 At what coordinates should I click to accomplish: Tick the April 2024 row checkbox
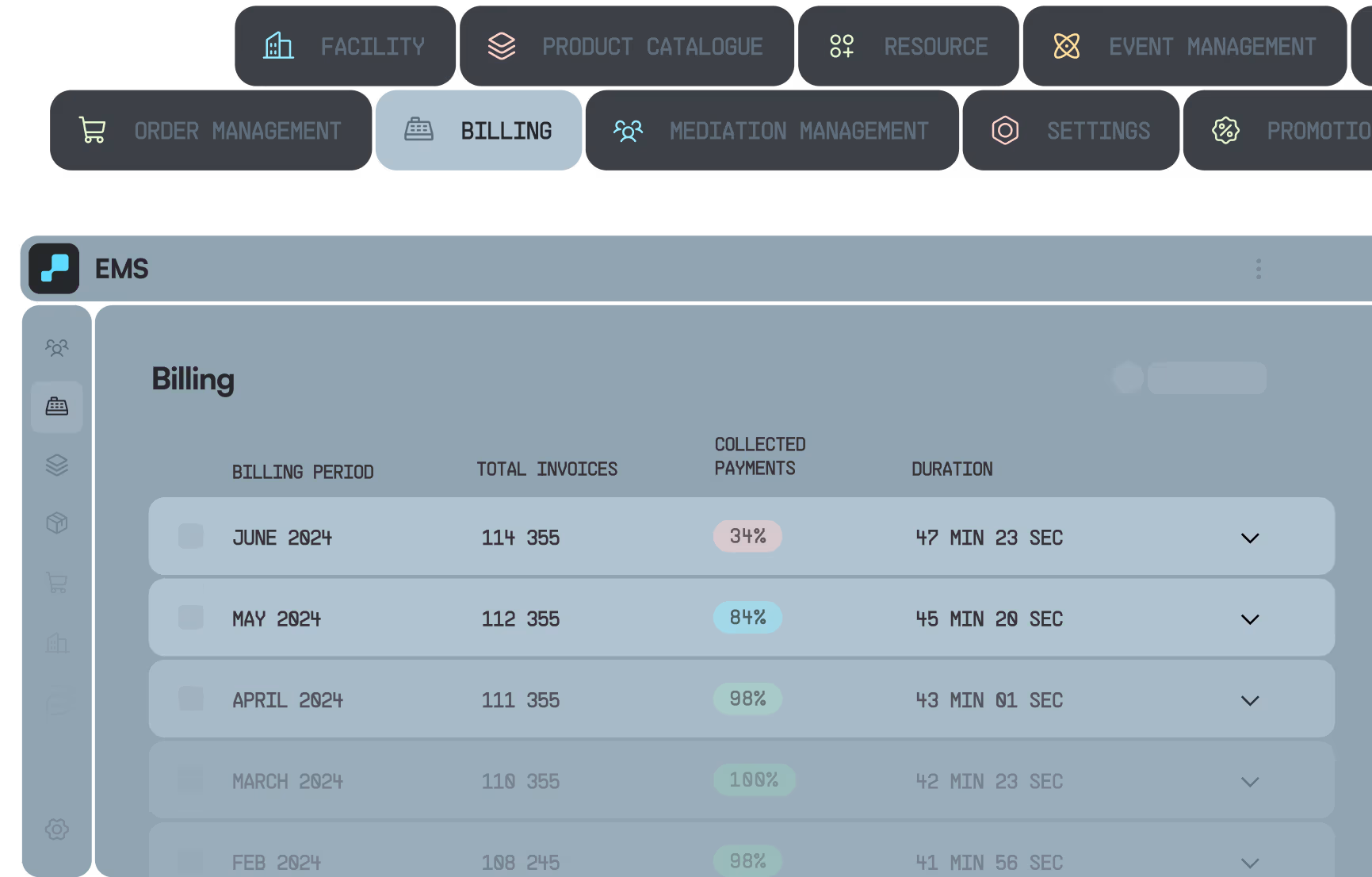click(x=191, y=699)
